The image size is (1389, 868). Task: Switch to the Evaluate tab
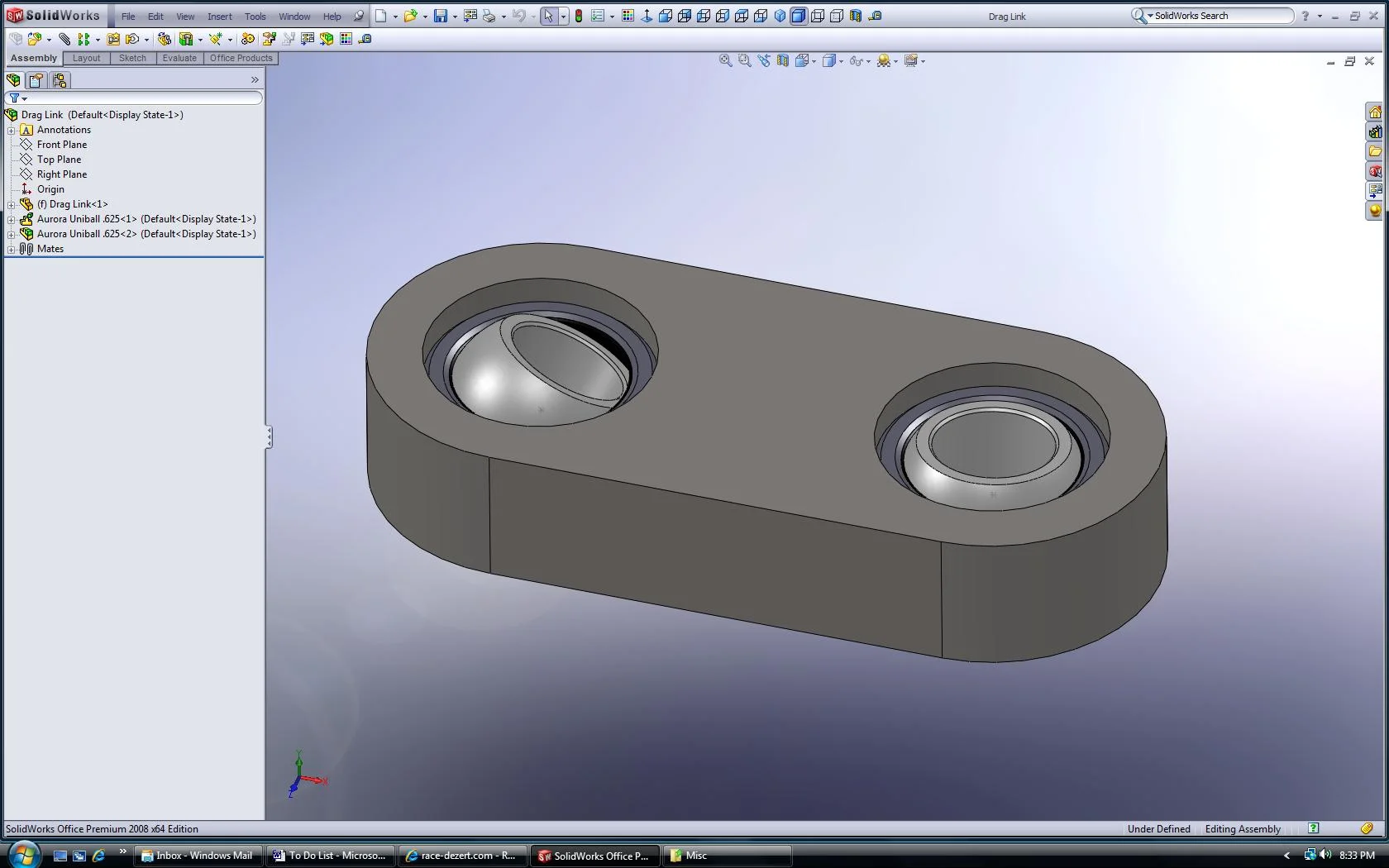click(x=179, y=59)
